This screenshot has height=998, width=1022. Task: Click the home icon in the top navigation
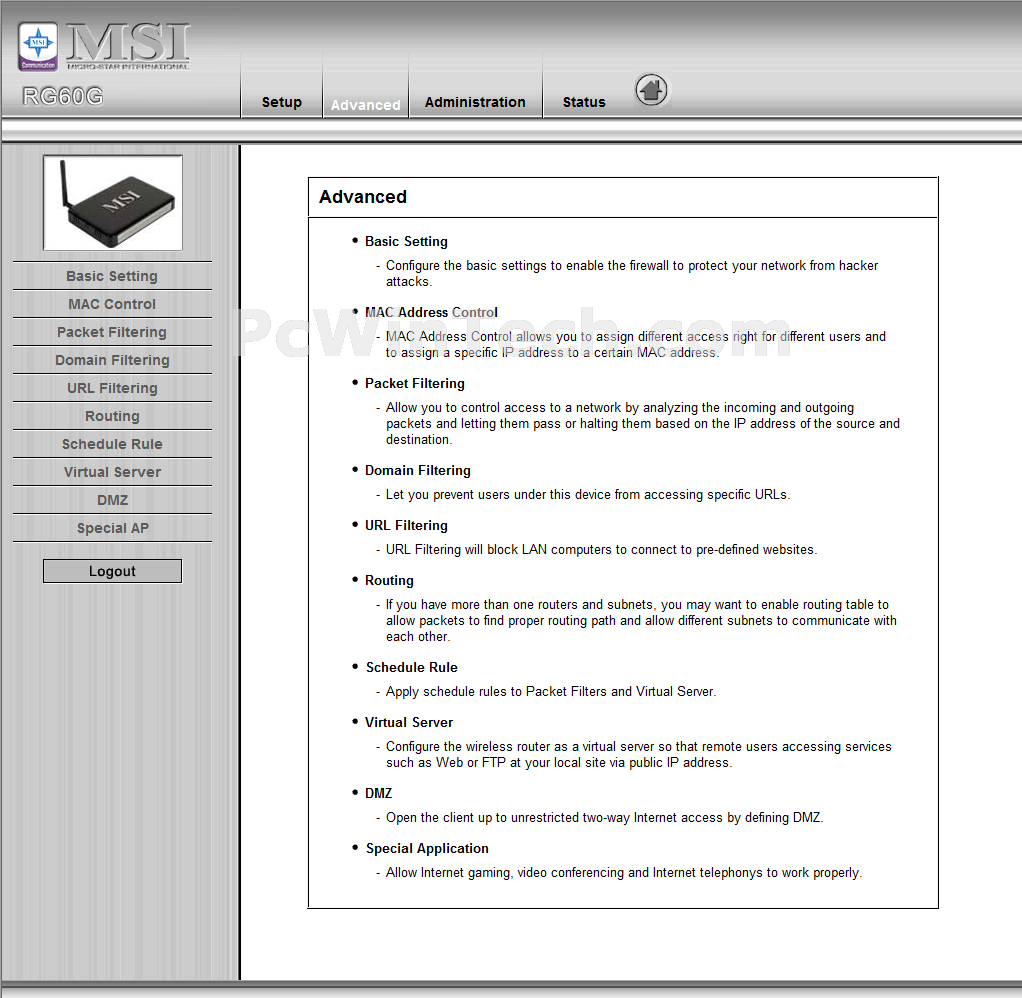click(x=651, y=90)
